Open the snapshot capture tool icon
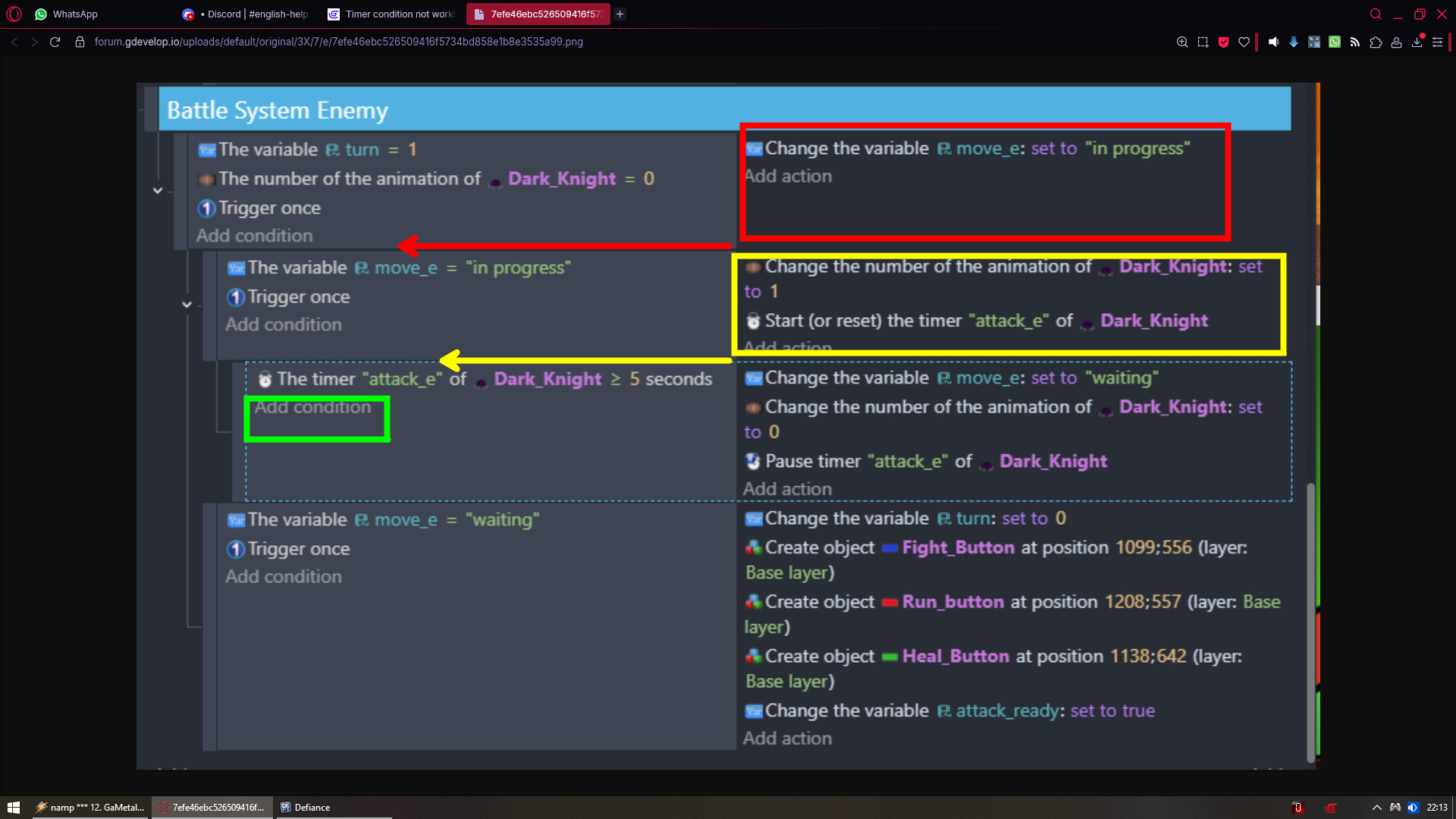Viewport: 1456px width, 819px height. coord(1203,42)
